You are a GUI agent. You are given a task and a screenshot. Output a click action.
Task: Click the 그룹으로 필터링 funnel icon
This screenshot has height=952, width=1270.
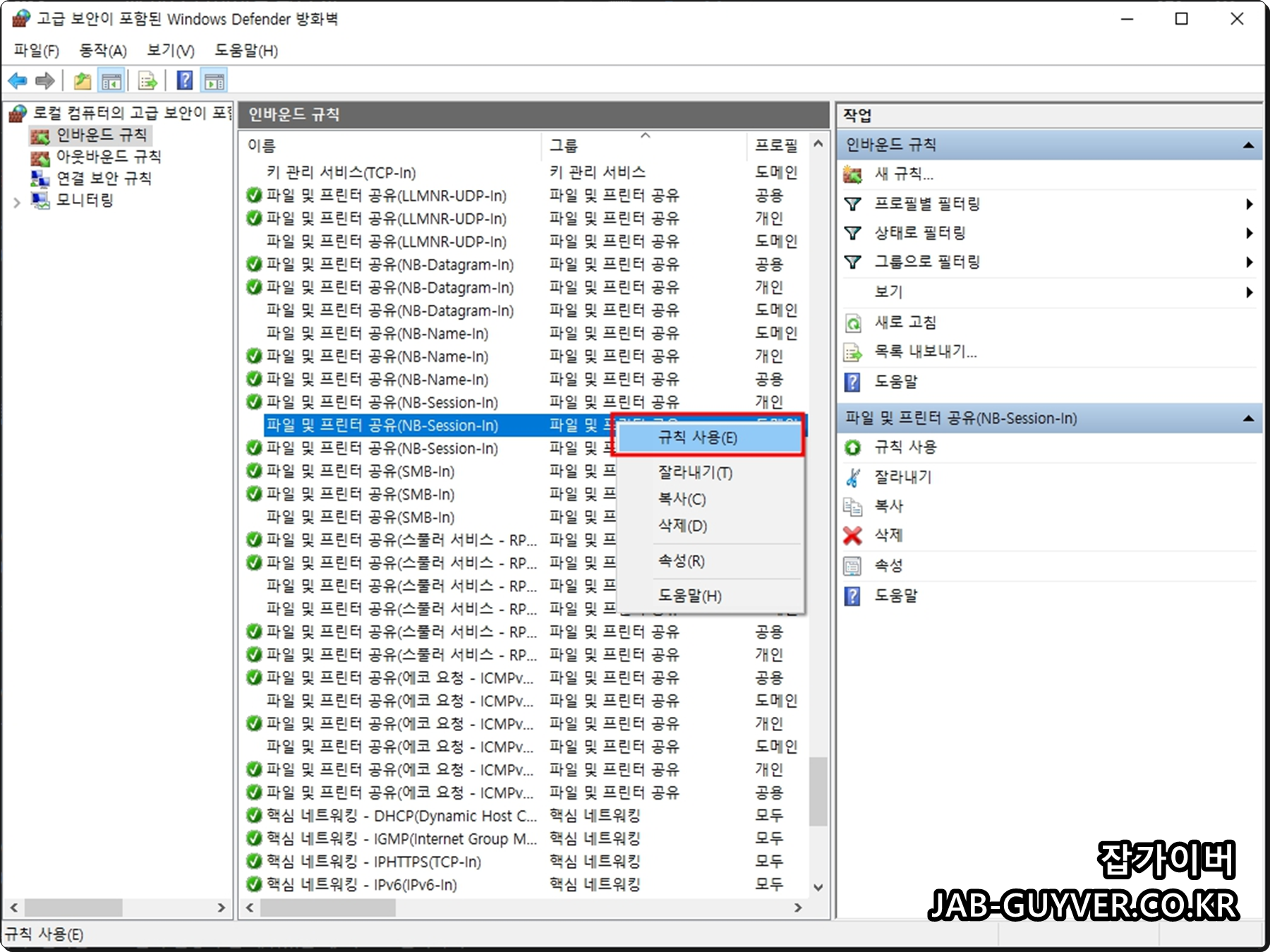[853, 262]
